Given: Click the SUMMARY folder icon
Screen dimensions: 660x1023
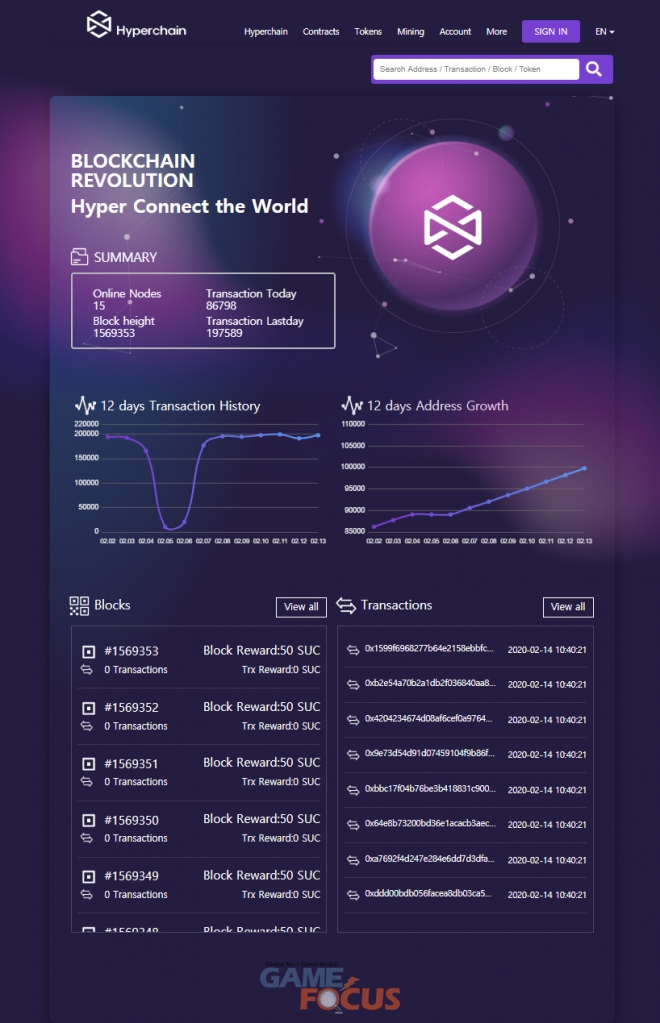Looking at the screenshot, I should (79, 257).
